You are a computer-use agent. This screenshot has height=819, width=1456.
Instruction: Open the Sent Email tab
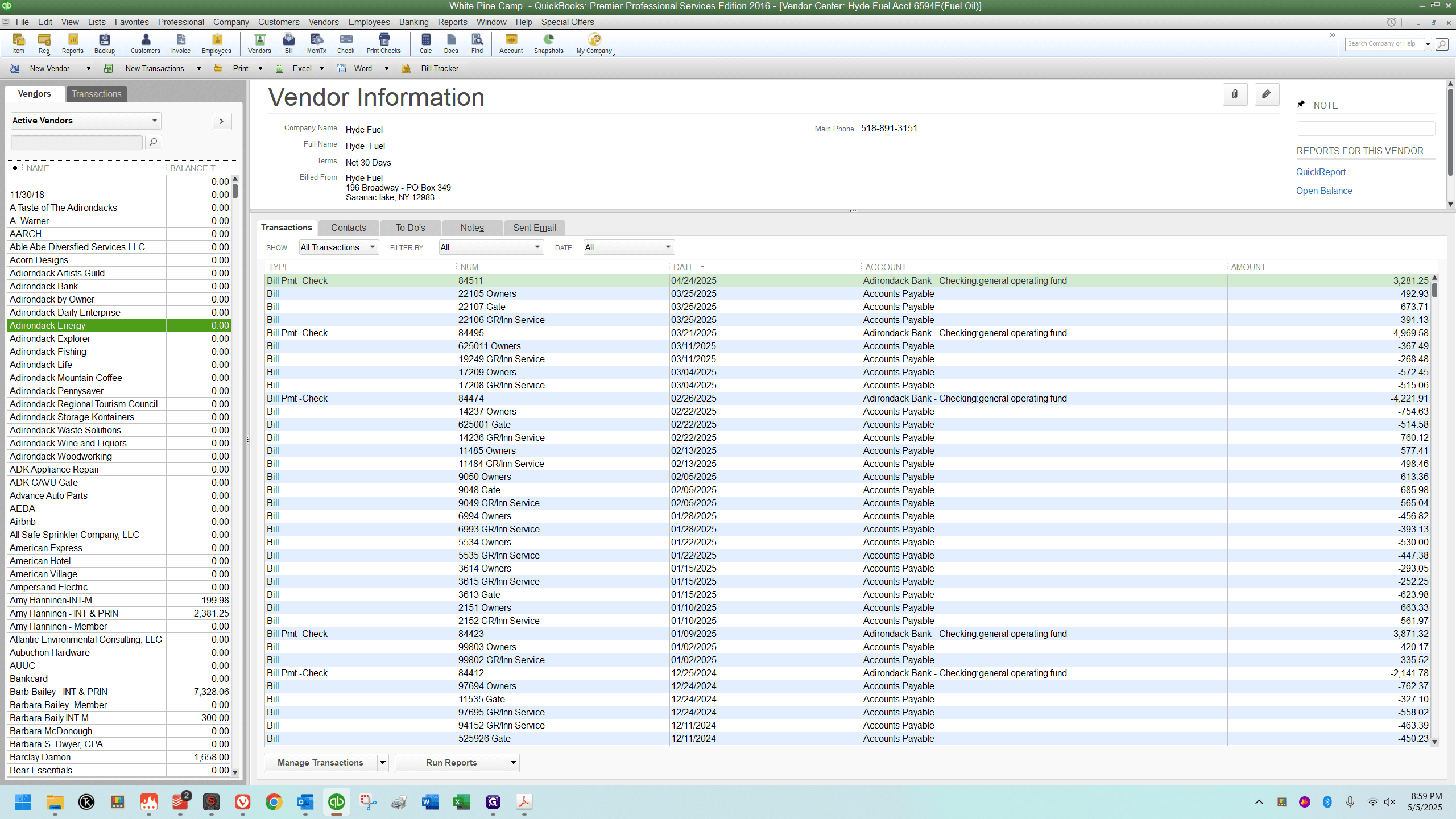click(x=535, y=227)
